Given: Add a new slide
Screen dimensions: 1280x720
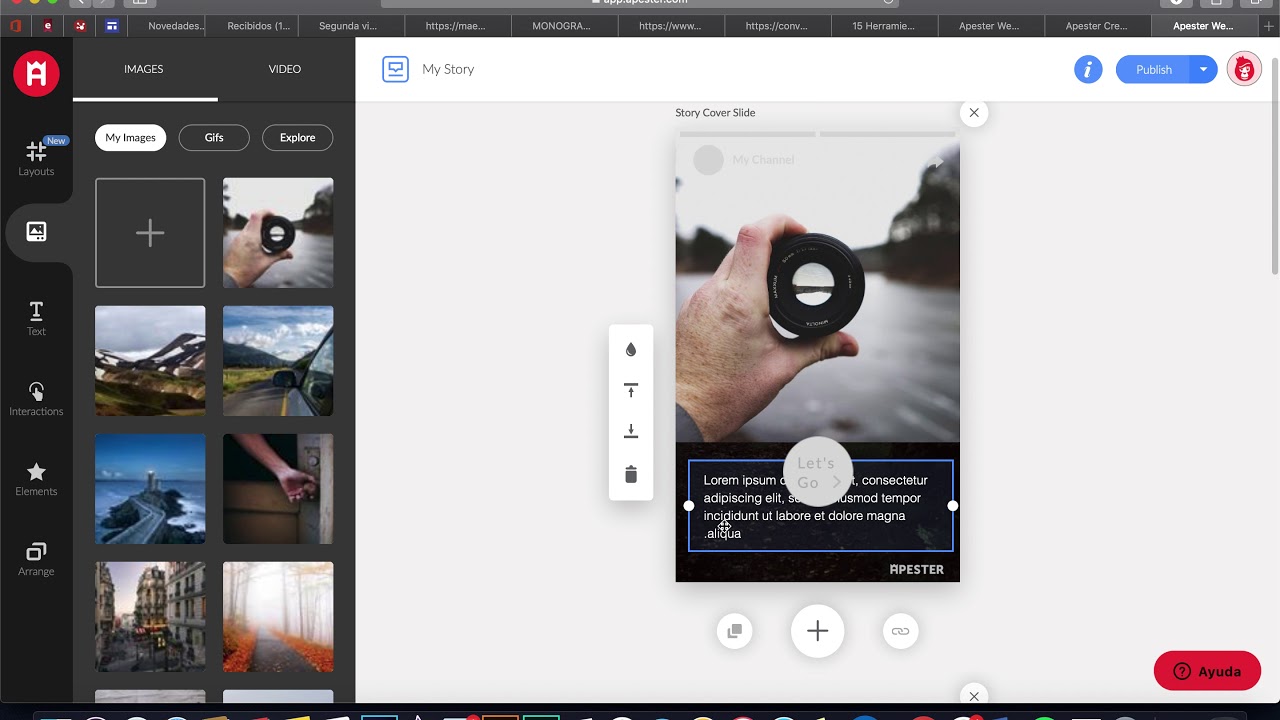Looking at the screenshot, I should point(818,631).
